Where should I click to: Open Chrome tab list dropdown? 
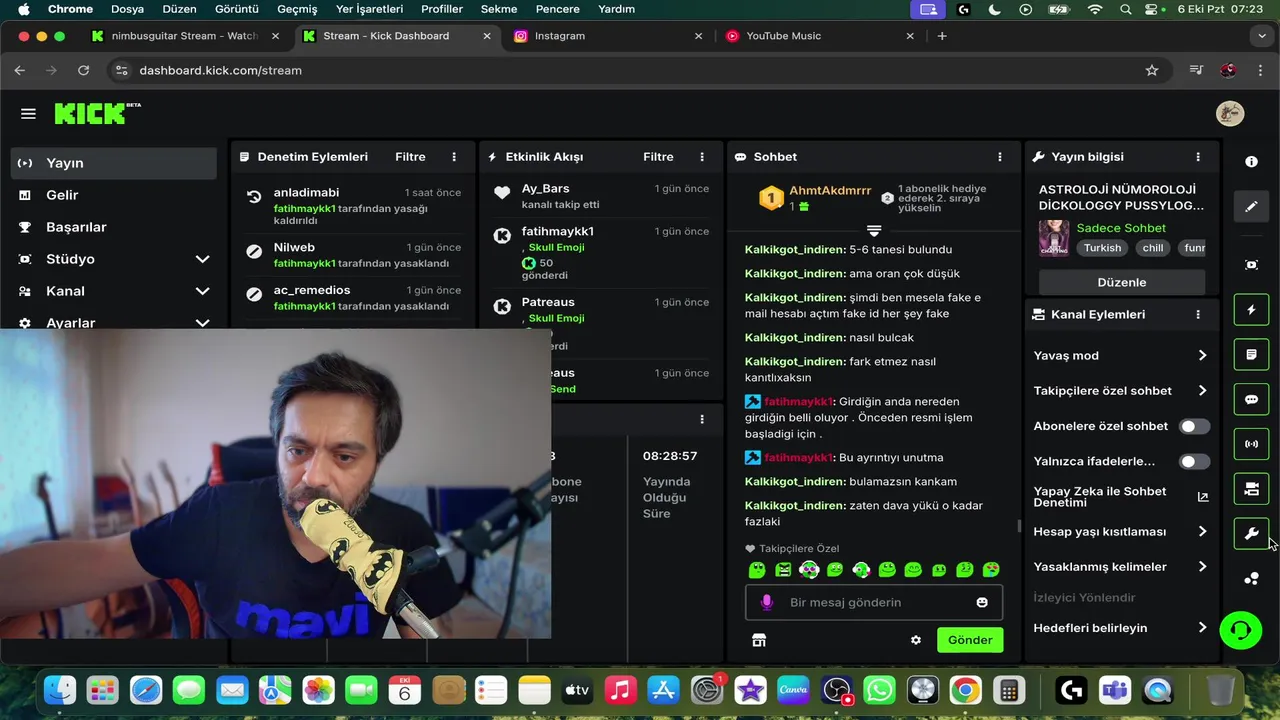pos(1262,36)
